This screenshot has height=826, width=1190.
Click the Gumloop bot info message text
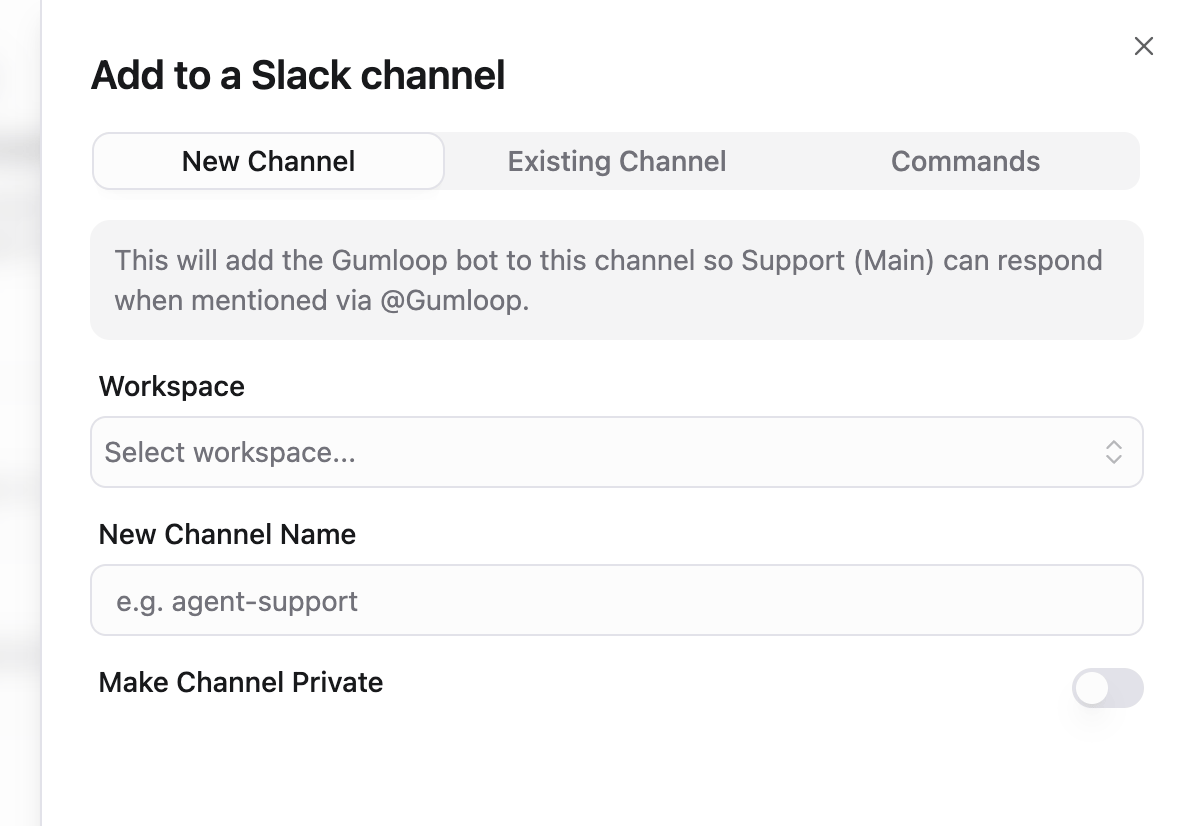[x=608, y=280]
